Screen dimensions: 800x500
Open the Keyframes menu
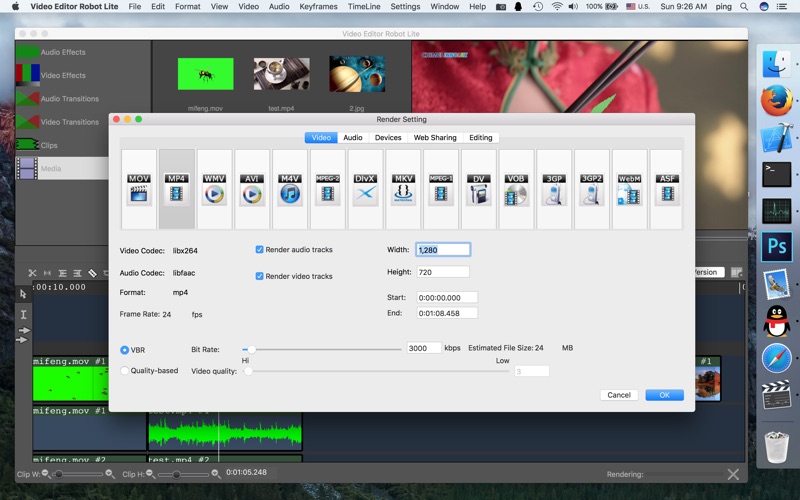coord(318,7)
